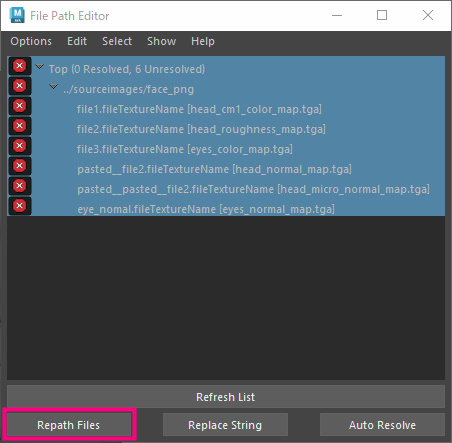Viewport: 452px width, 443px height.
Task: Click unresolved icon next to head_roughness_map.tga
Action: tap(20, 126)
